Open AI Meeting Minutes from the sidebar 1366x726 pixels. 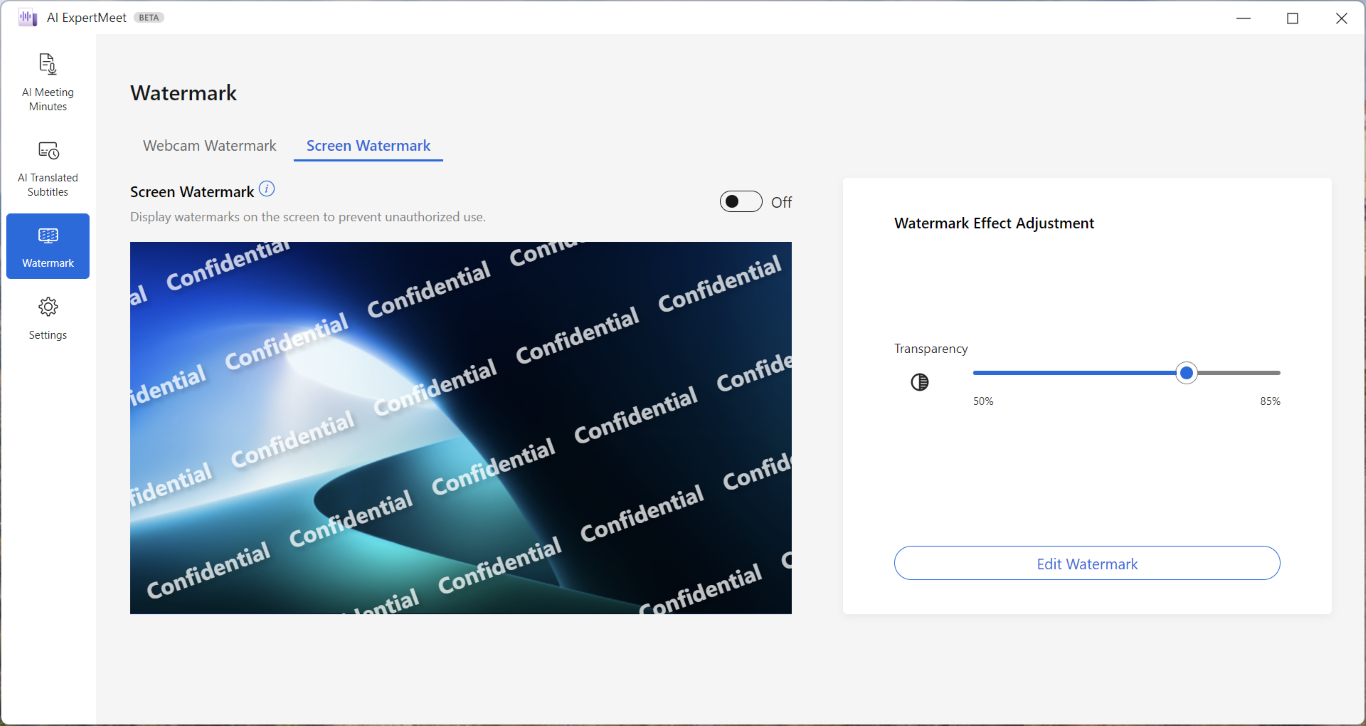coord(48,82)
